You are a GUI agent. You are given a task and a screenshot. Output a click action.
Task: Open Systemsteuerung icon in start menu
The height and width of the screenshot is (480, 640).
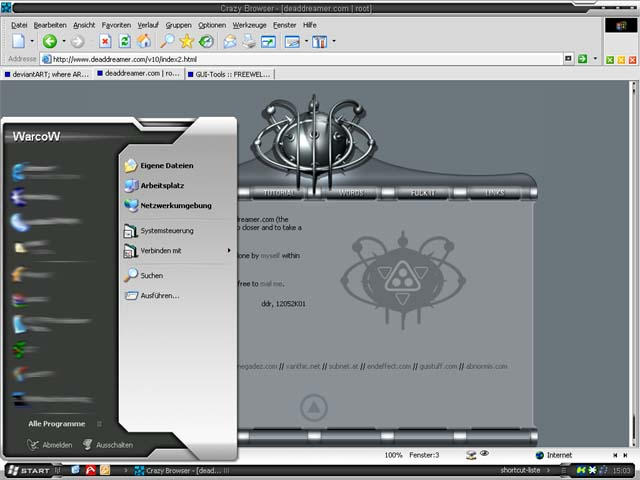(131, 231)
